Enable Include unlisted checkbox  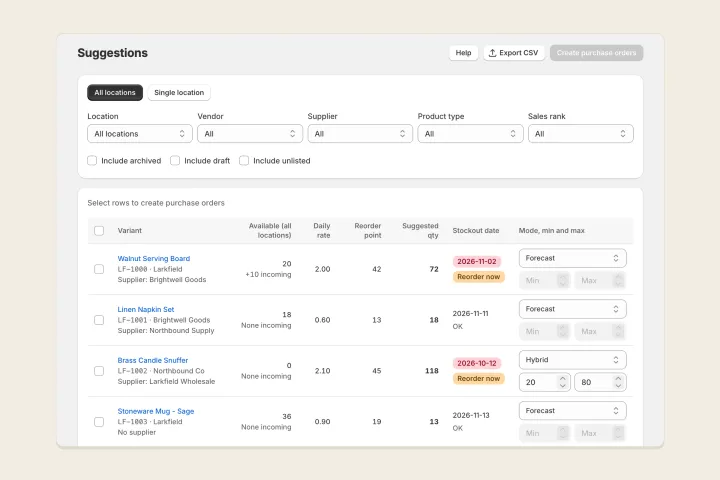coord(244,160)
